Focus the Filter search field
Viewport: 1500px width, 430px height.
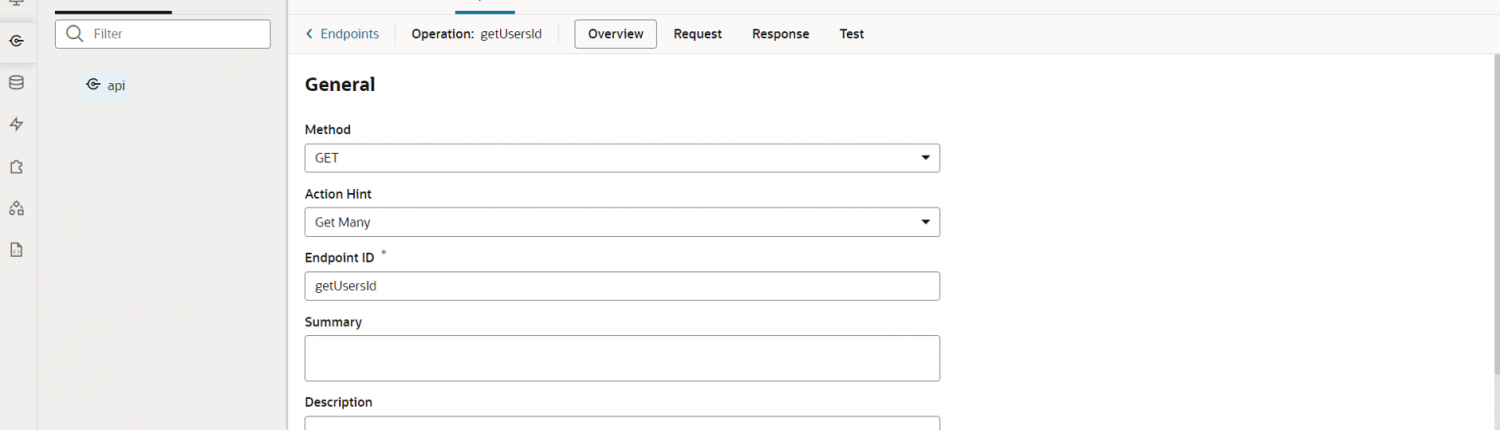[175, 34]
